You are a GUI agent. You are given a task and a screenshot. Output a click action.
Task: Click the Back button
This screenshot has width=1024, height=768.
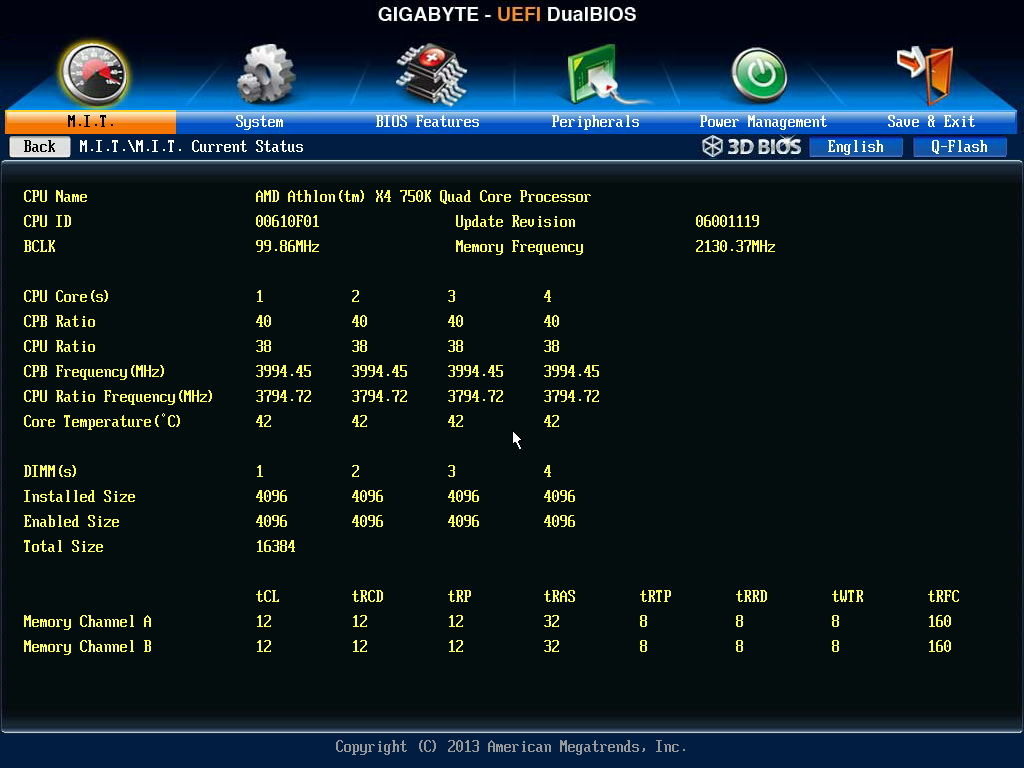40,146
